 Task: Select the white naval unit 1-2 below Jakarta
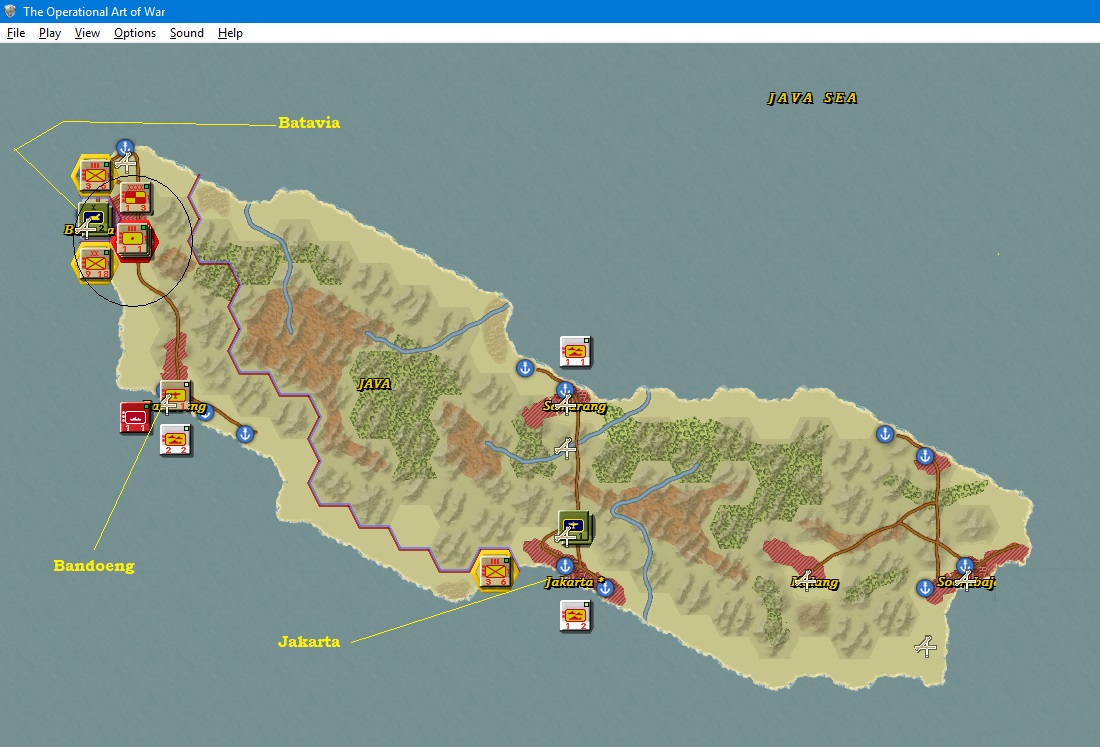(575, 616)
